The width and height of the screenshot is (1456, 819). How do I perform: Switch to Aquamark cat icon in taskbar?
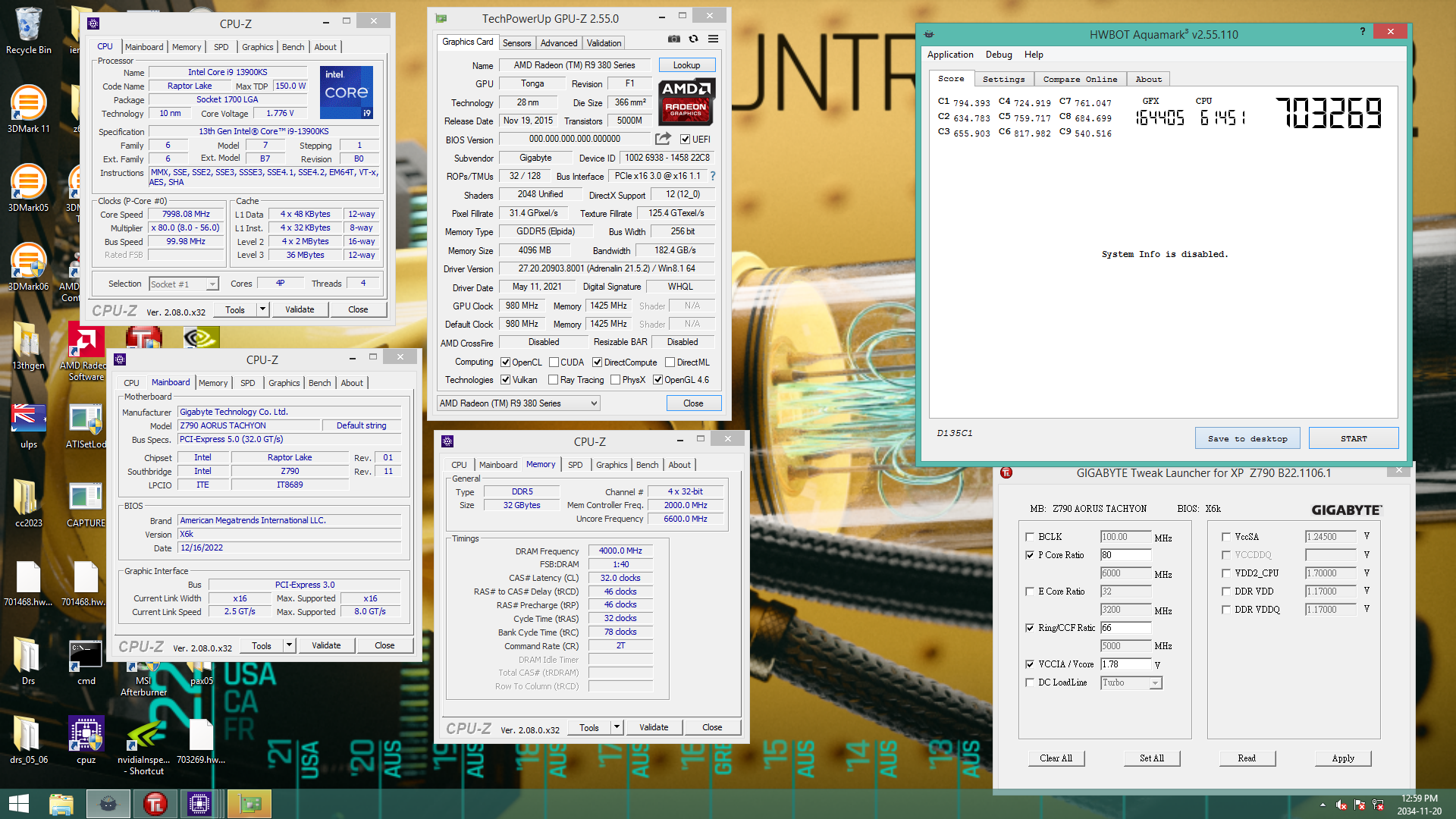click(108, 804)
